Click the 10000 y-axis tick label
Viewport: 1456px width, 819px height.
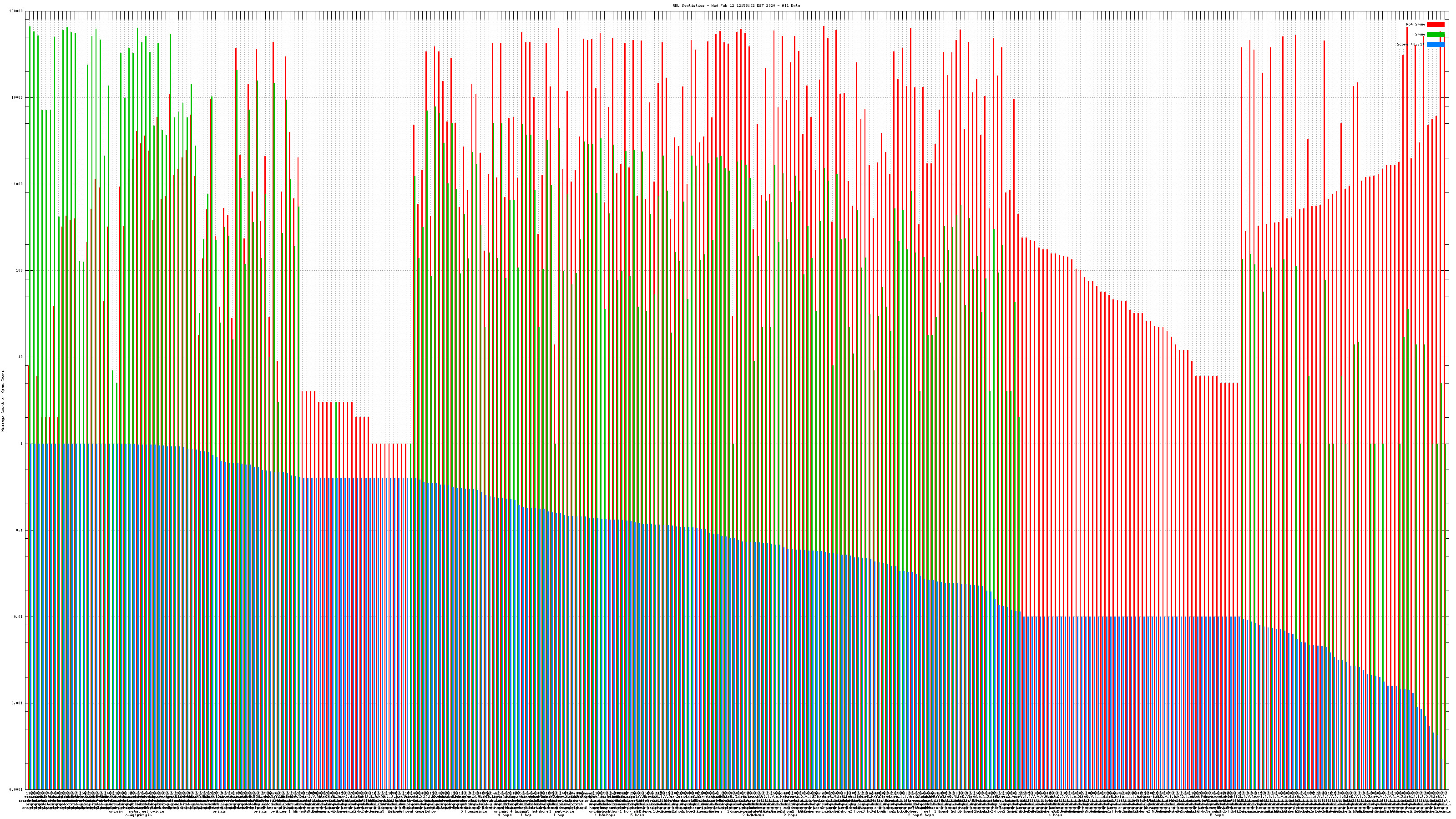17,98
